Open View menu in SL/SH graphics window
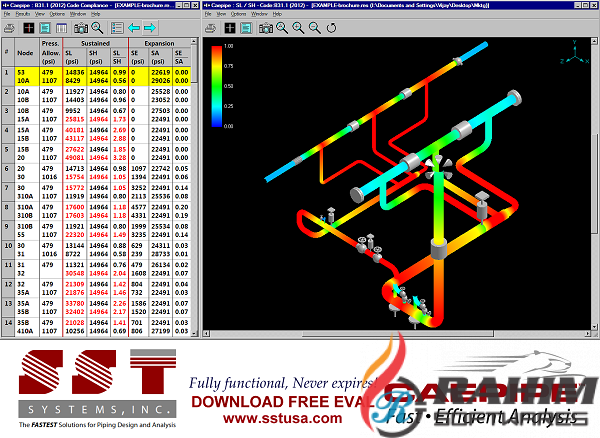The width and height of the screenshot is (600, 438). click(x=221, y=14)
